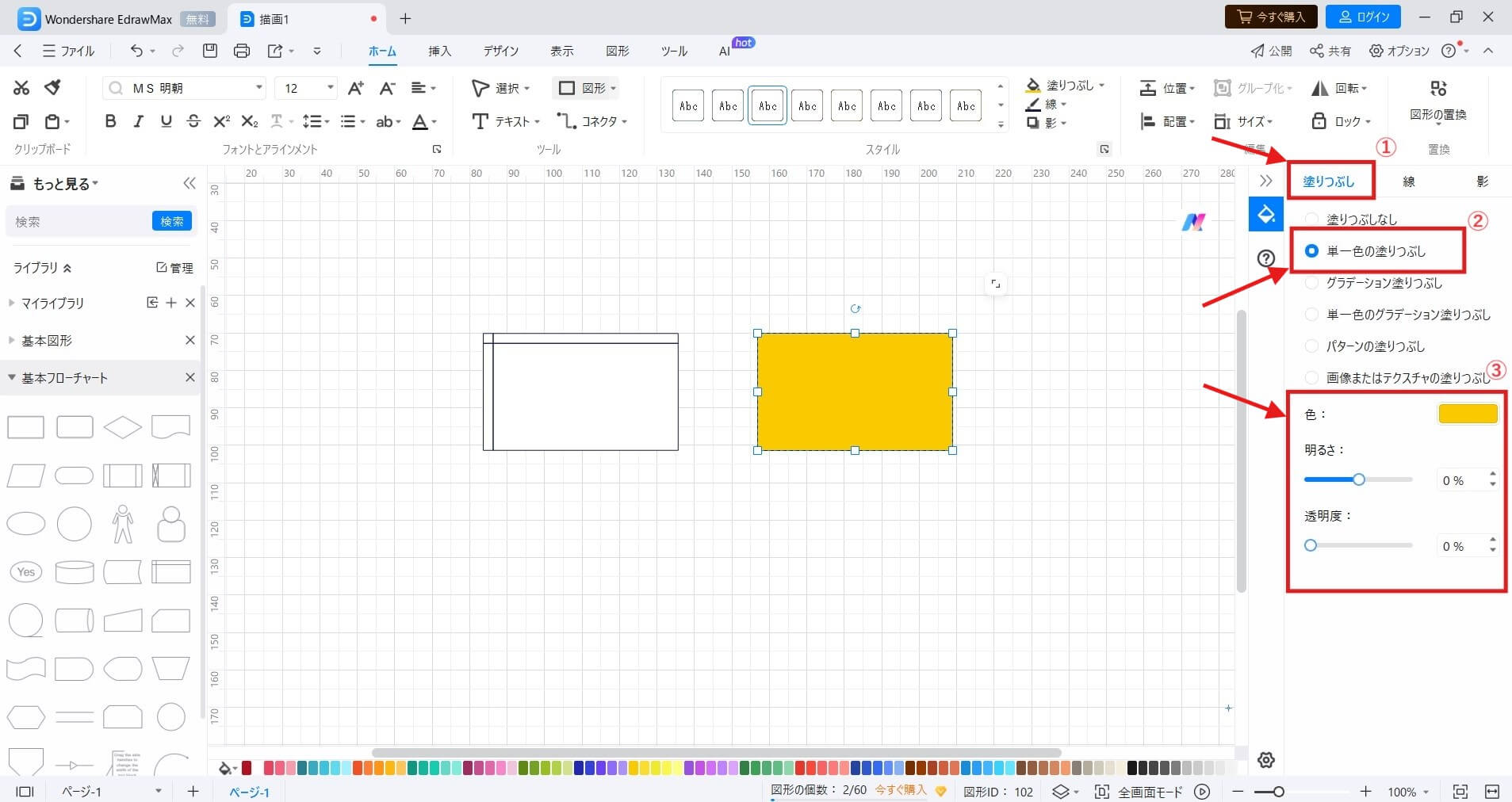
Task: Open the ホーム ribbon tab
Action: [x=382, y=51]
